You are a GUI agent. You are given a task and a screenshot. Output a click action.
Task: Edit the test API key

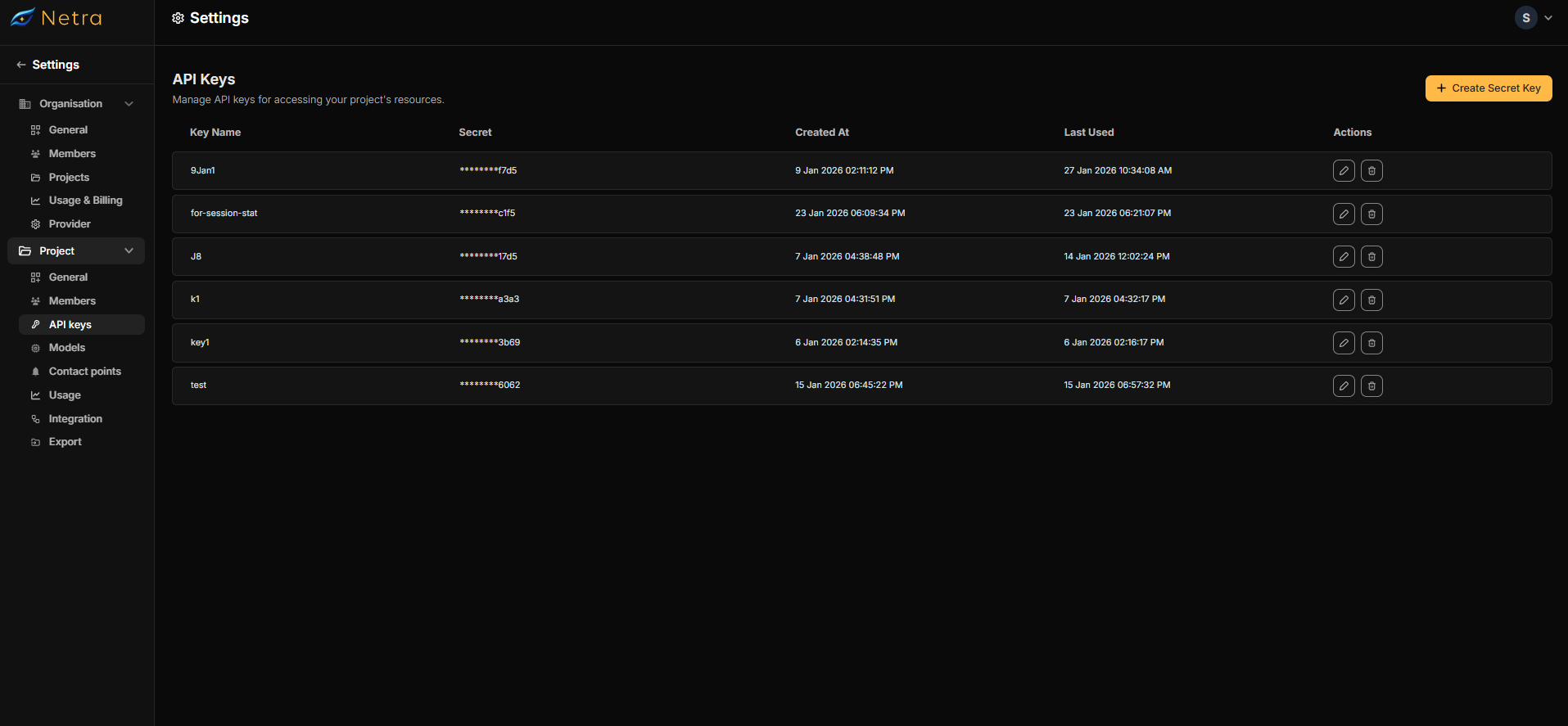pos(1344,386)
